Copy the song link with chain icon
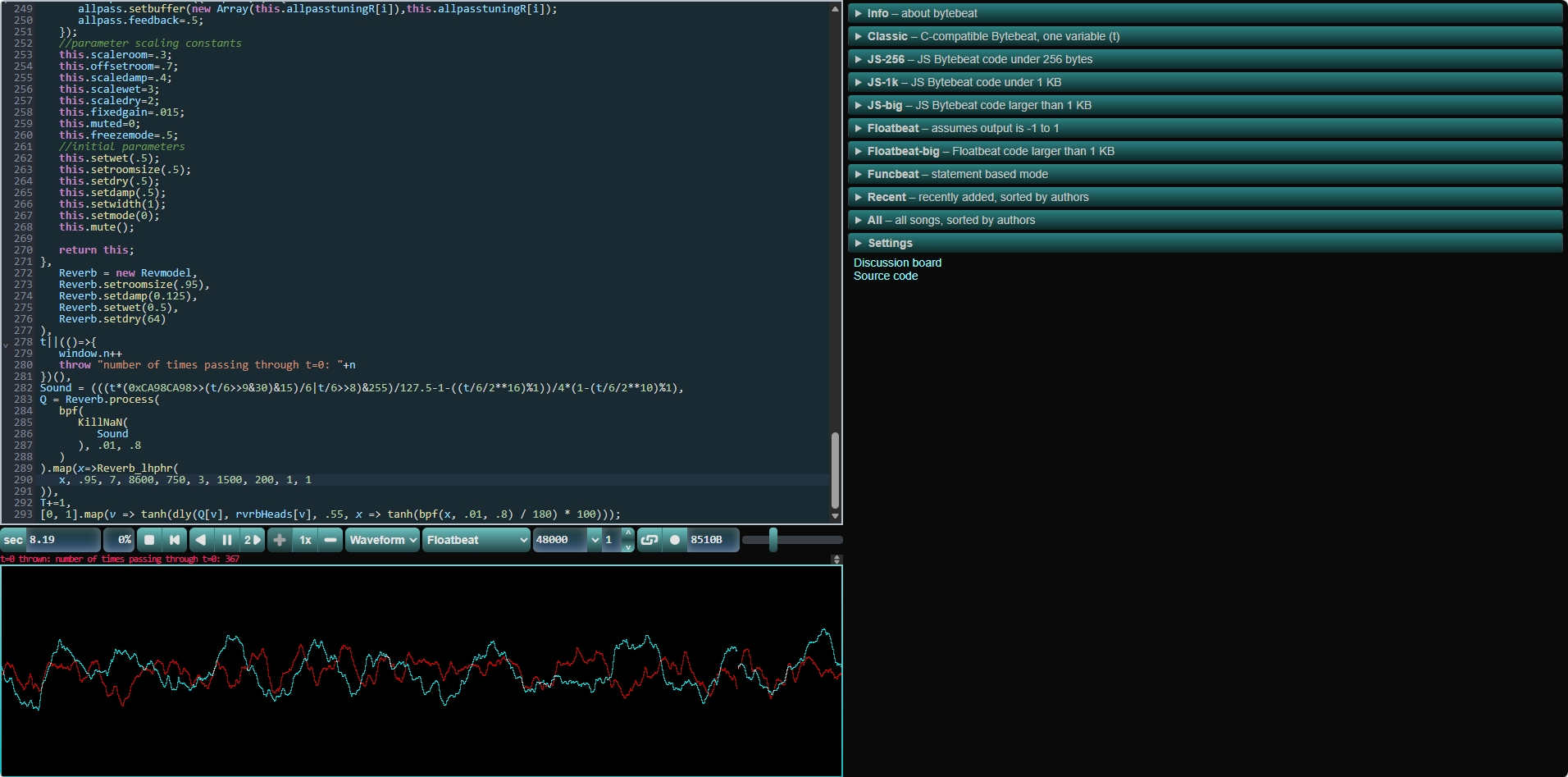 click(649, 540)
